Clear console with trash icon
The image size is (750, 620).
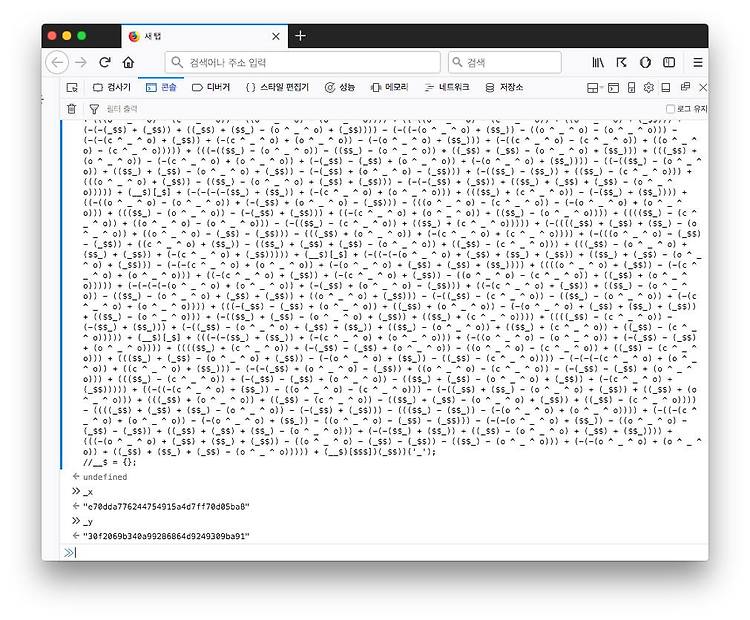pyautogui.click(x=71, y=109)
